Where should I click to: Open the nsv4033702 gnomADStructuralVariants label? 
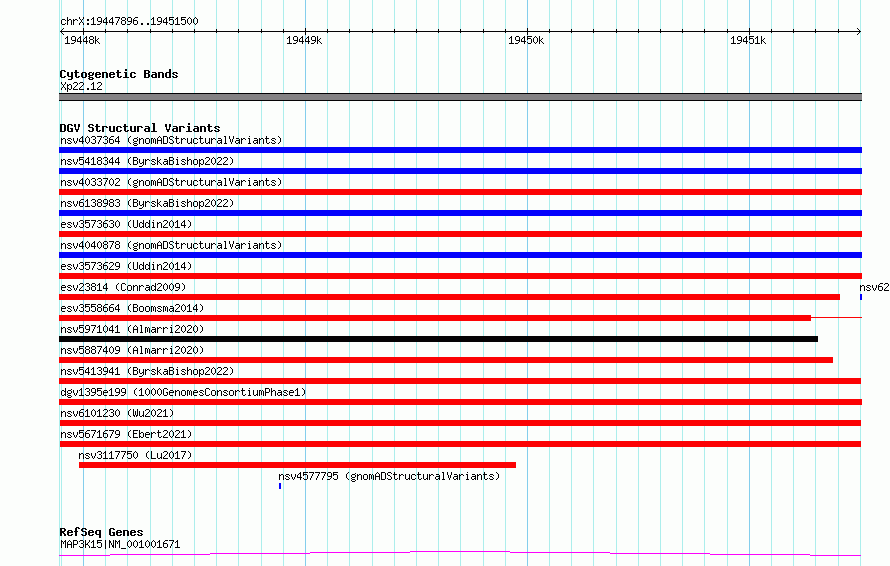(x=171, y=182)
